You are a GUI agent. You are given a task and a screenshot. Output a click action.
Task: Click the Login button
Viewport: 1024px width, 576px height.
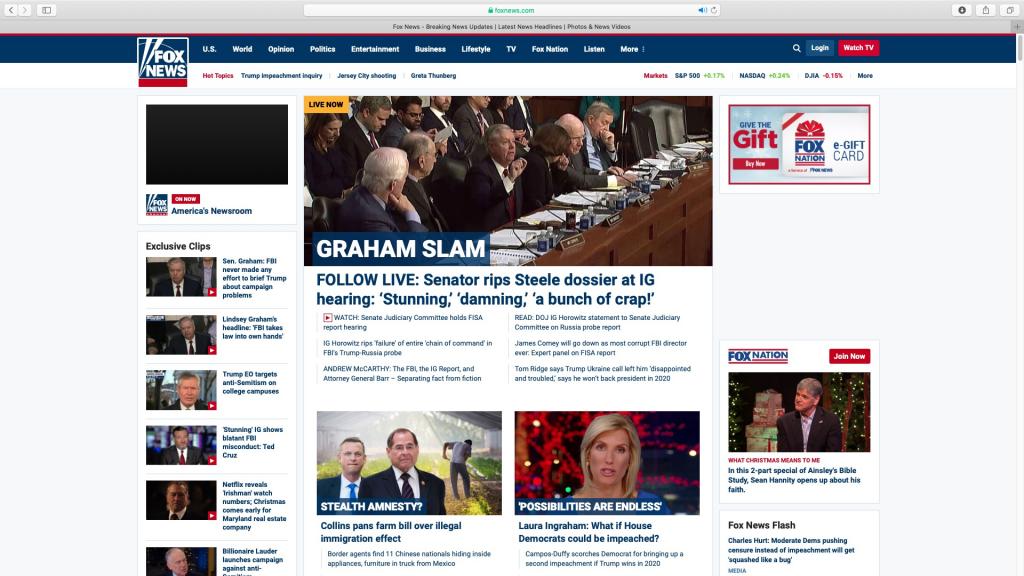point(820,48)
